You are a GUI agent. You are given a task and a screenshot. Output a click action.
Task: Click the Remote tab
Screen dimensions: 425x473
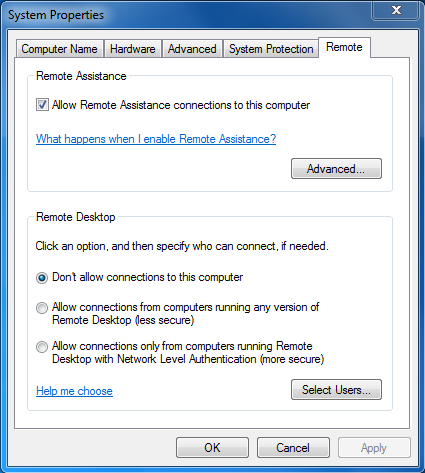(x=344, y=47)
